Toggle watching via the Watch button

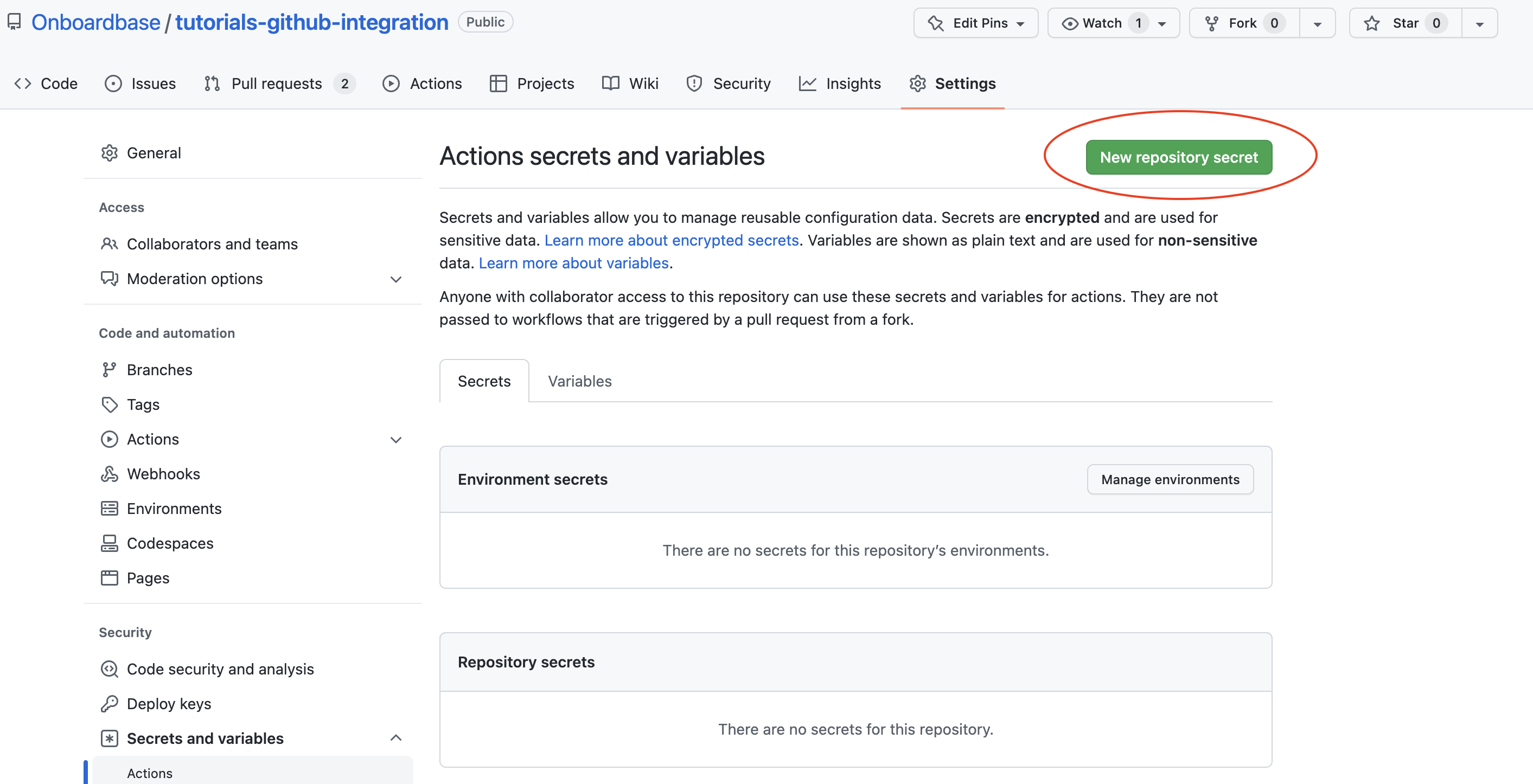coord(1102,23)
